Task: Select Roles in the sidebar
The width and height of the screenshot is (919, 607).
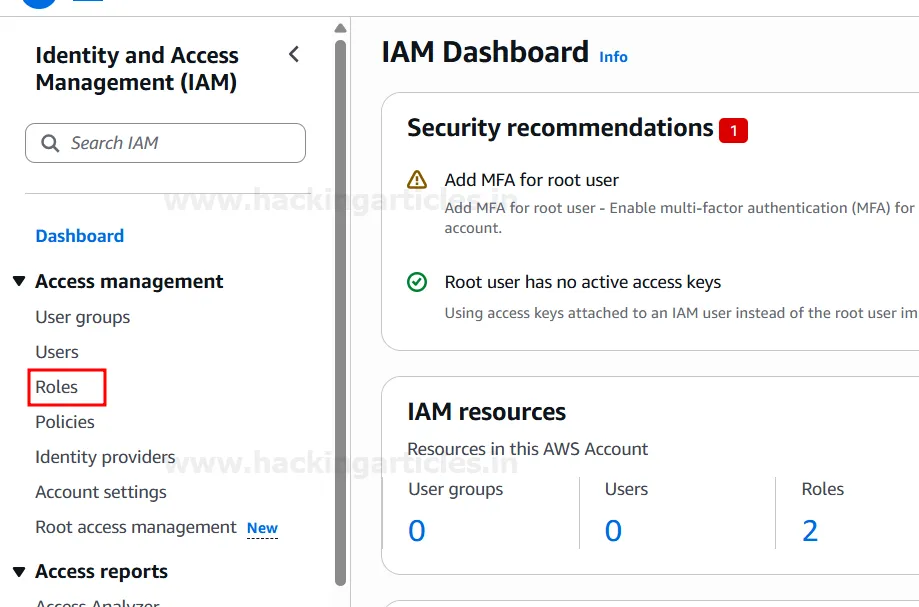Action: 57,387
